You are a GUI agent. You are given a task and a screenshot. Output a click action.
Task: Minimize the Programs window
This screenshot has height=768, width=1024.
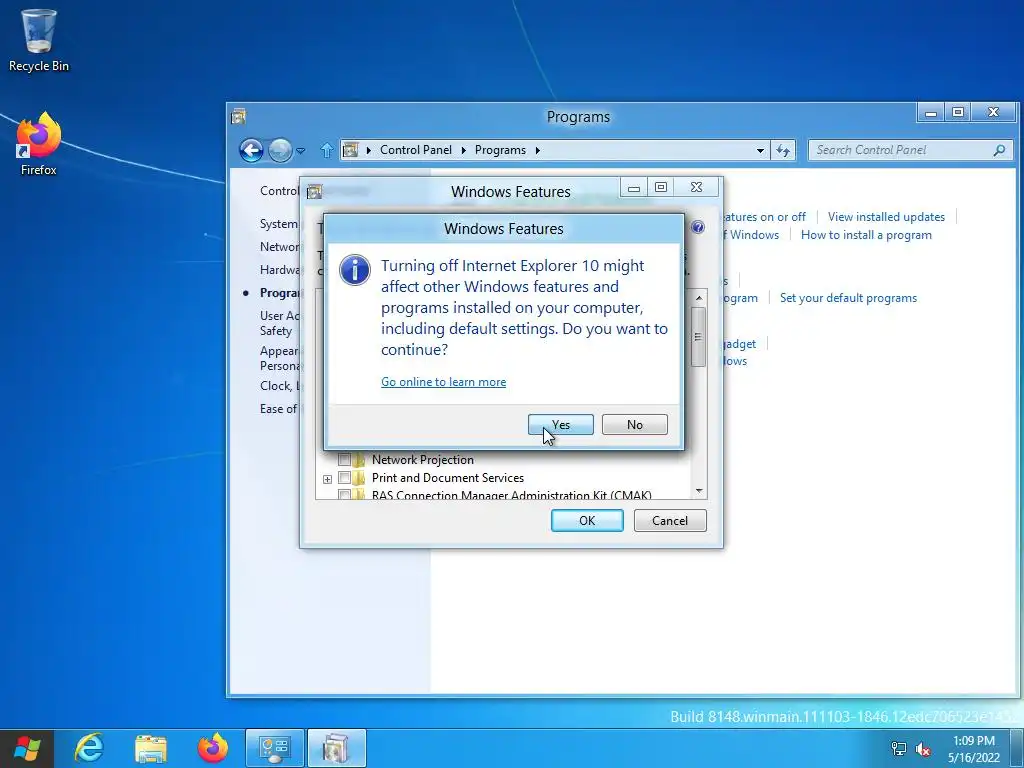(x=931, y=113)
